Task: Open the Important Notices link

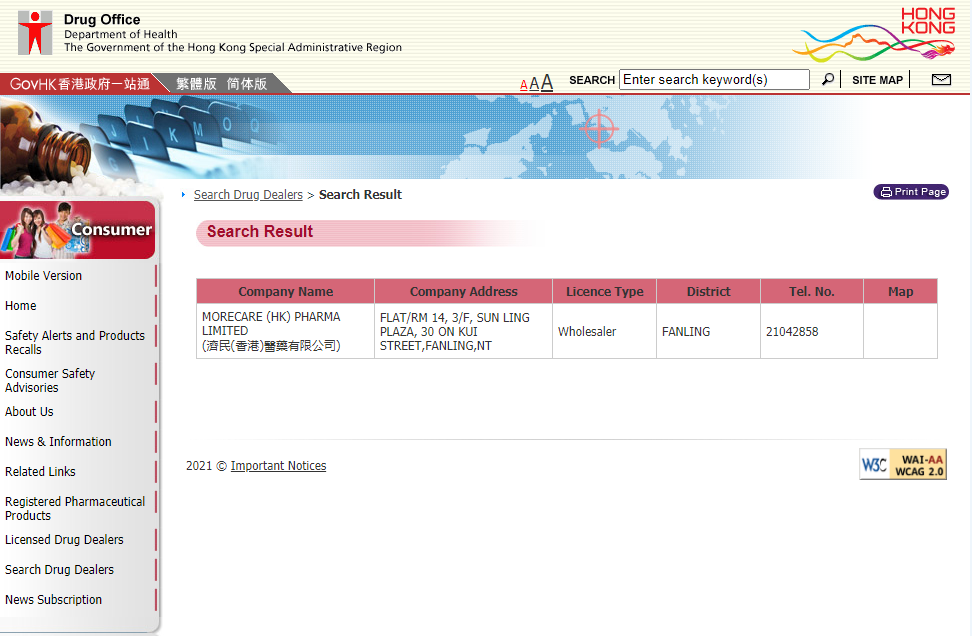Action: pyautogui.click(x=278, y=466)
